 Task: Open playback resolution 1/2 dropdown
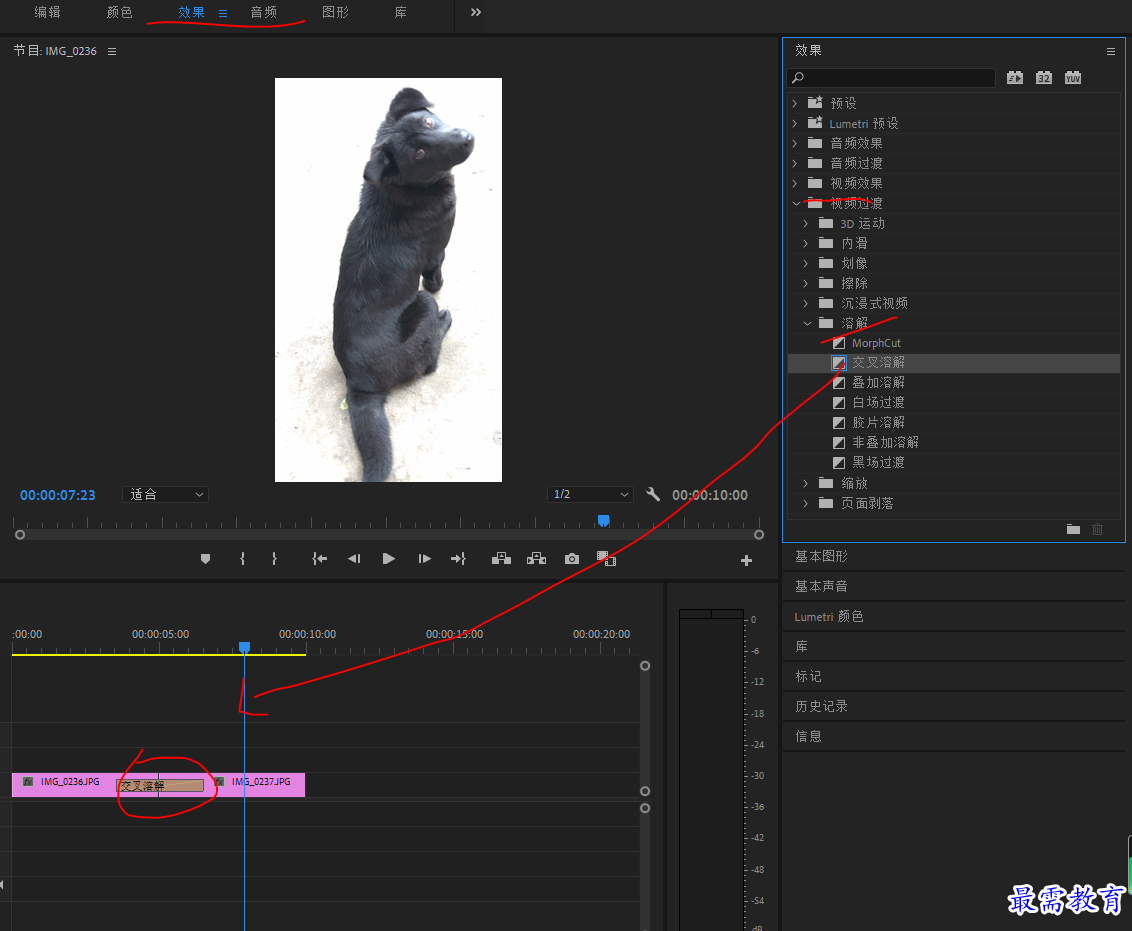tap(590, 494)
